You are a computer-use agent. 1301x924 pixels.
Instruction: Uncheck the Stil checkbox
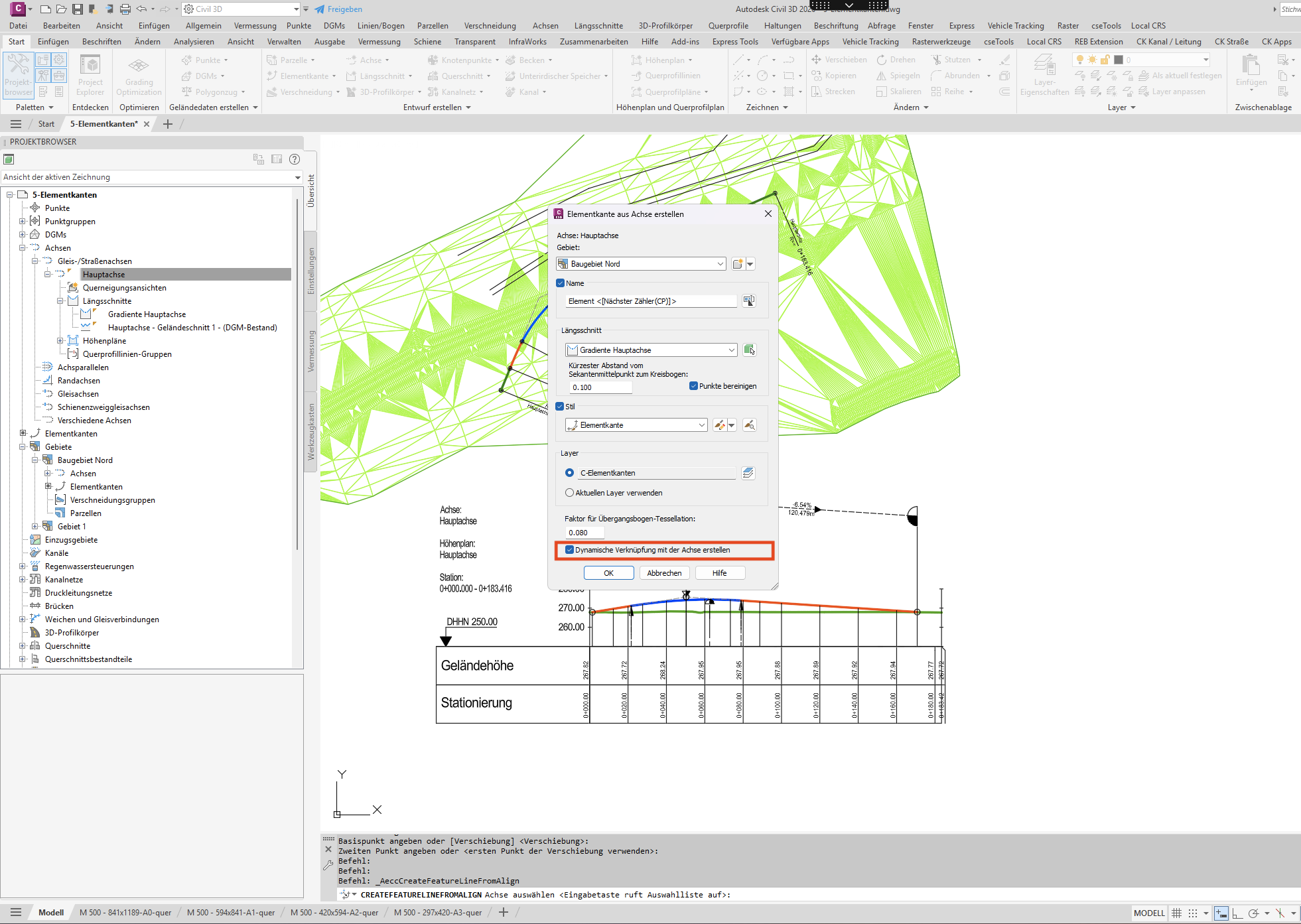(x=561, y=407)
